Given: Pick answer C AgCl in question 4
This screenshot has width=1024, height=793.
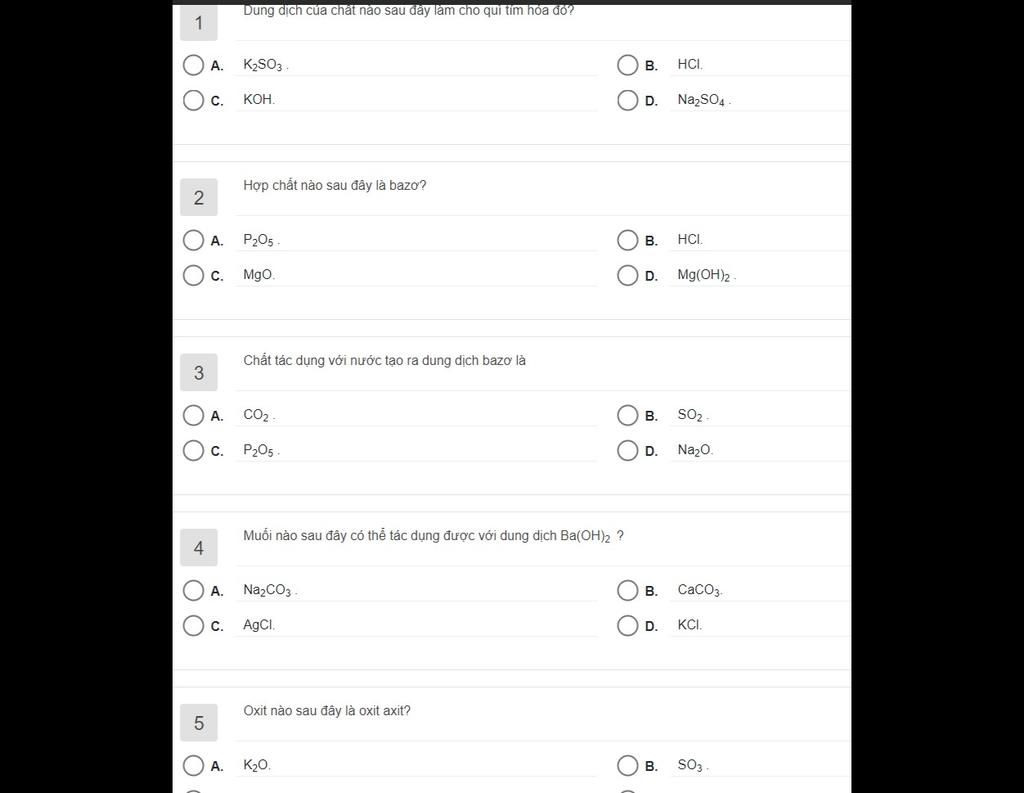Looking at the screenshot, I should (x=193, y=626).
